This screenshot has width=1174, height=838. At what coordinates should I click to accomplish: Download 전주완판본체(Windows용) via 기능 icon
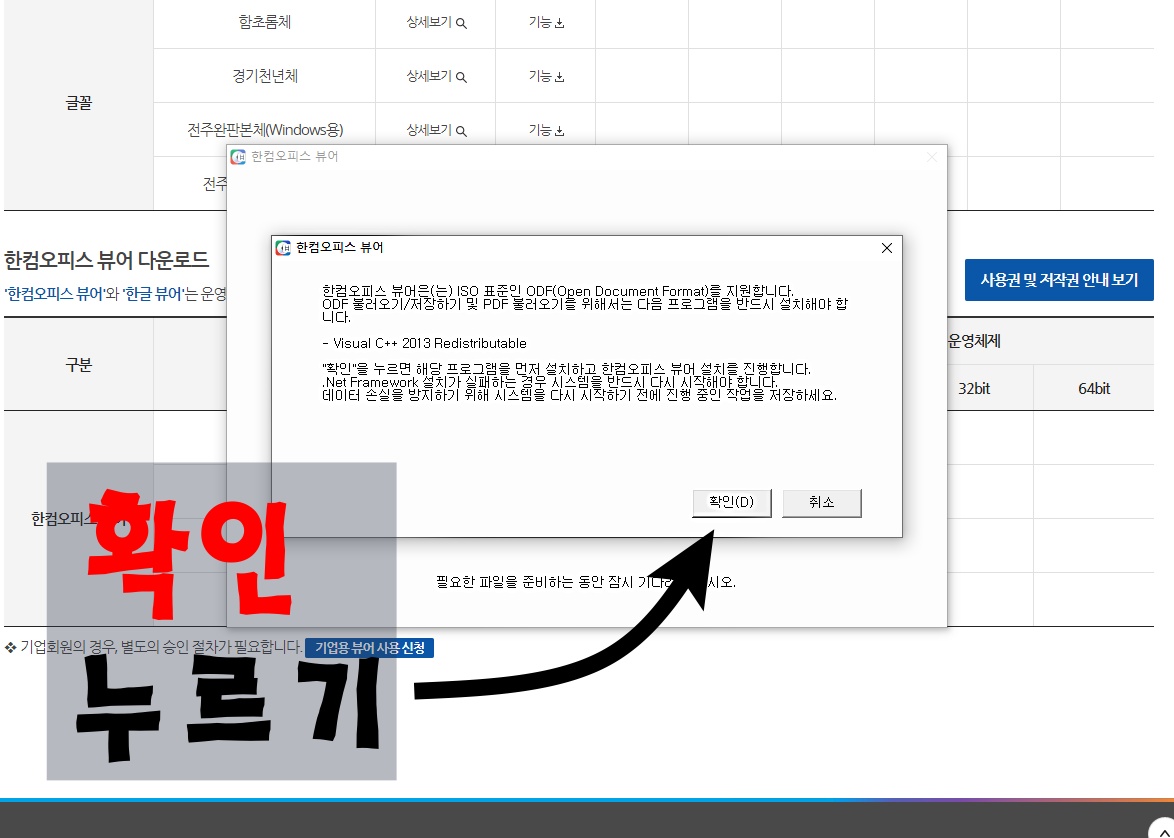pos(546,130)
